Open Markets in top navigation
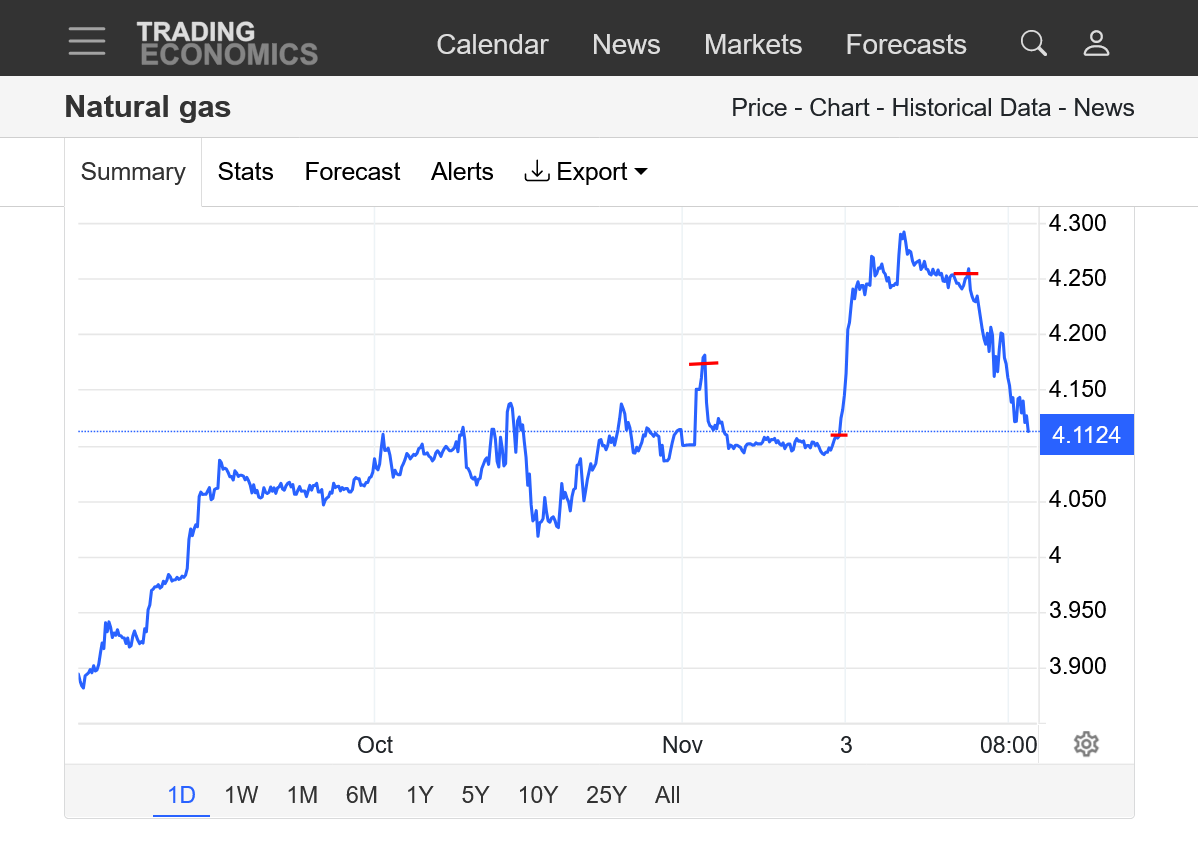 752,45
